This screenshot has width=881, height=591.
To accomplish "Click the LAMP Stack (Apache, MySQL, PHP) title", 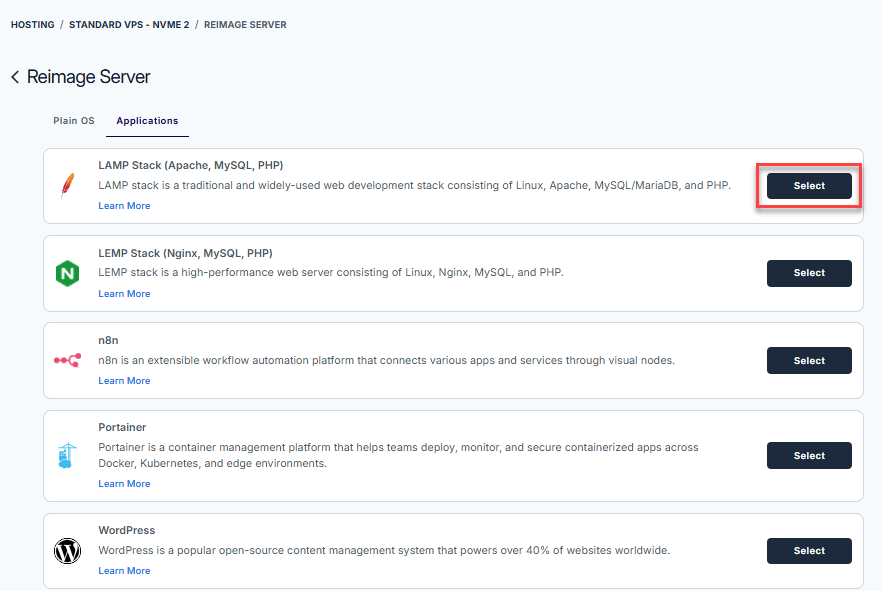I will click(190, 165).
